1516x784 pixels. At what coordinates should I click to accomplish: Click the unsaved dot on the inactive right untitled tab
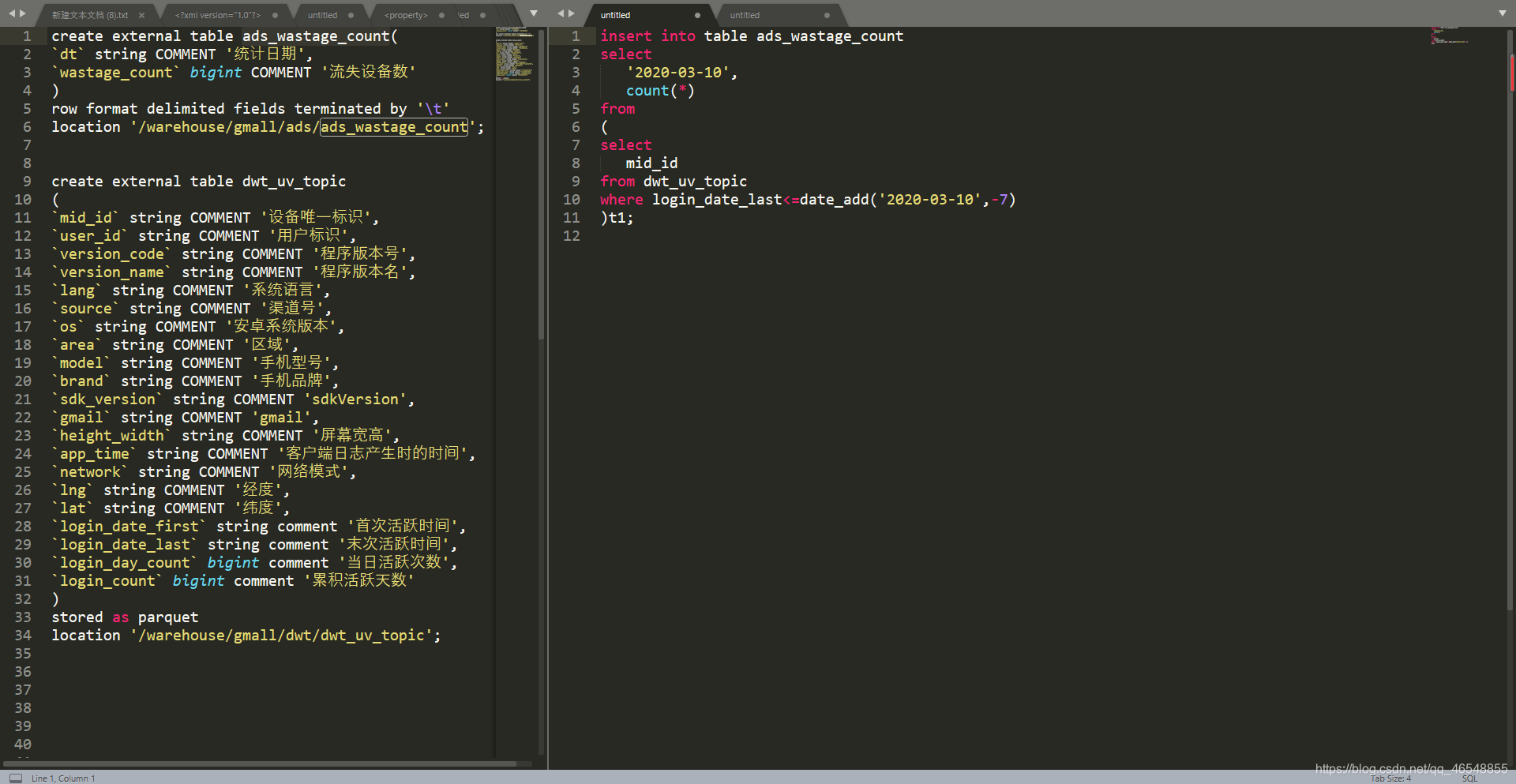(827, 15)
